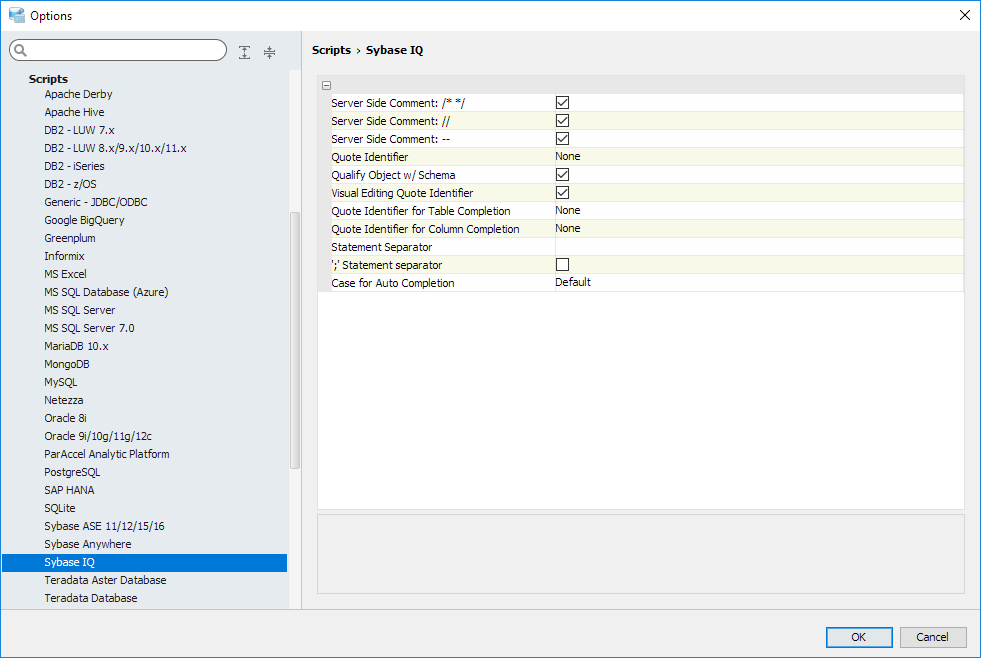The width and height of the screenshot is (981, 658).
Task: Click the left tree vertical scrollbar
Action: tap(294, 340)
